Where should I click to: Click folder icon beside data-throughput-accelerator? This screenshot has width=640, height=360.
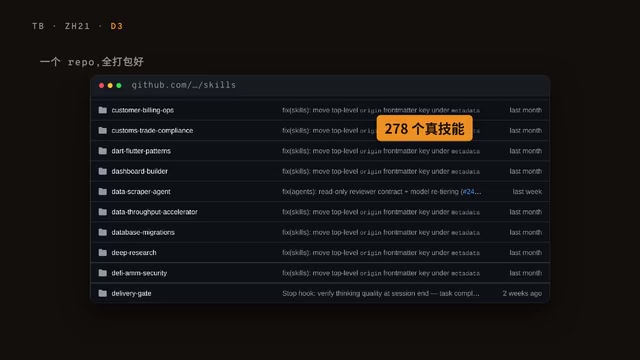coord(102,212)
